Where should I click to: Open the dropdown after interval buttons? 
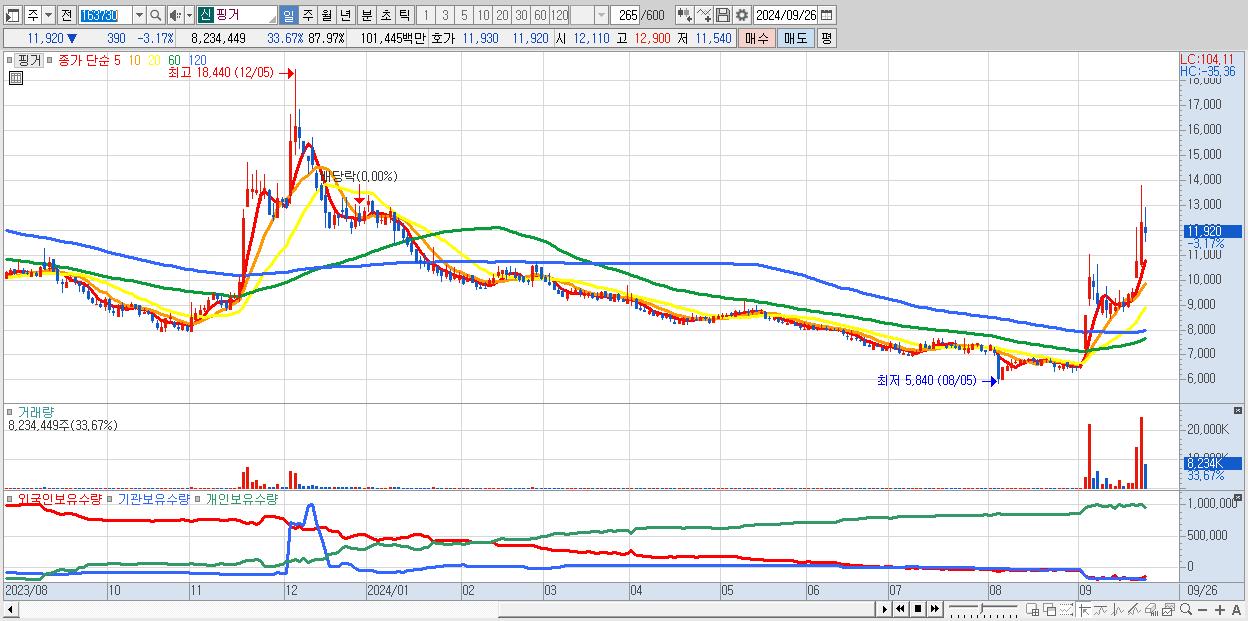(x=600, y=15)
